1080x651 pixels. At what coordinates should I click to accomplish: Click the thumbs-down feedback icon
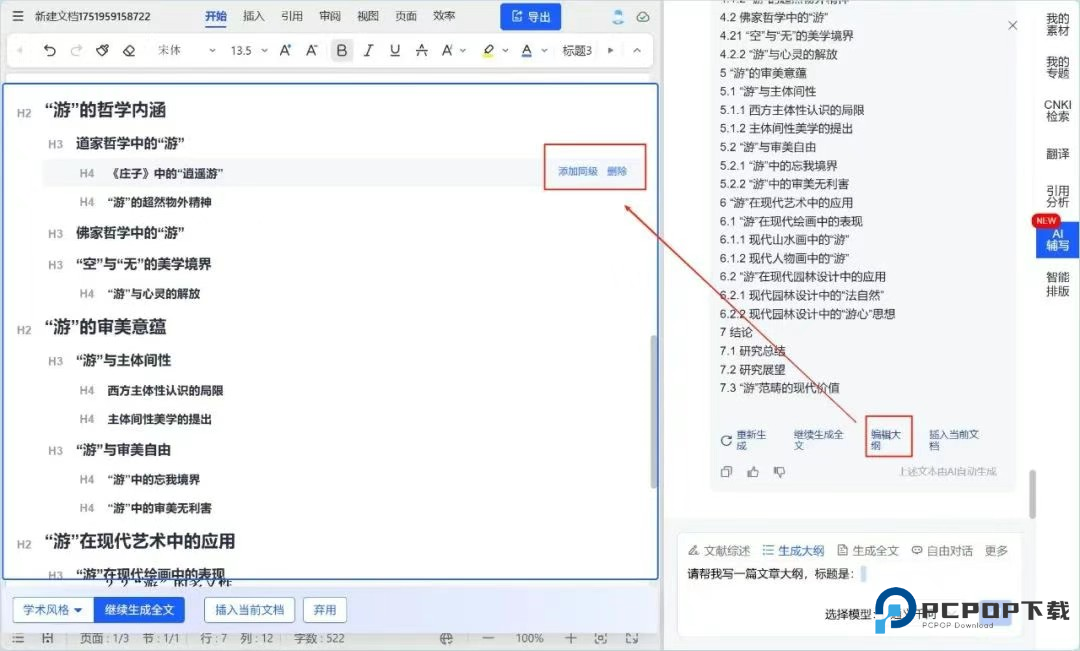(779, 472)
